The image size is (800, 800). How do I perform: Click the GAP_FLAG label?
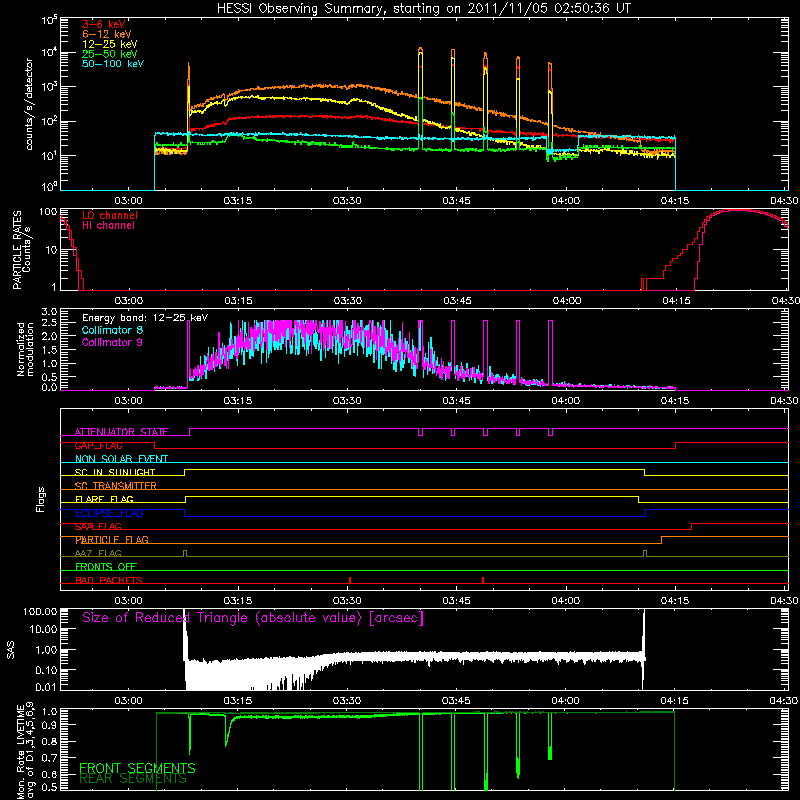point(98,446)
